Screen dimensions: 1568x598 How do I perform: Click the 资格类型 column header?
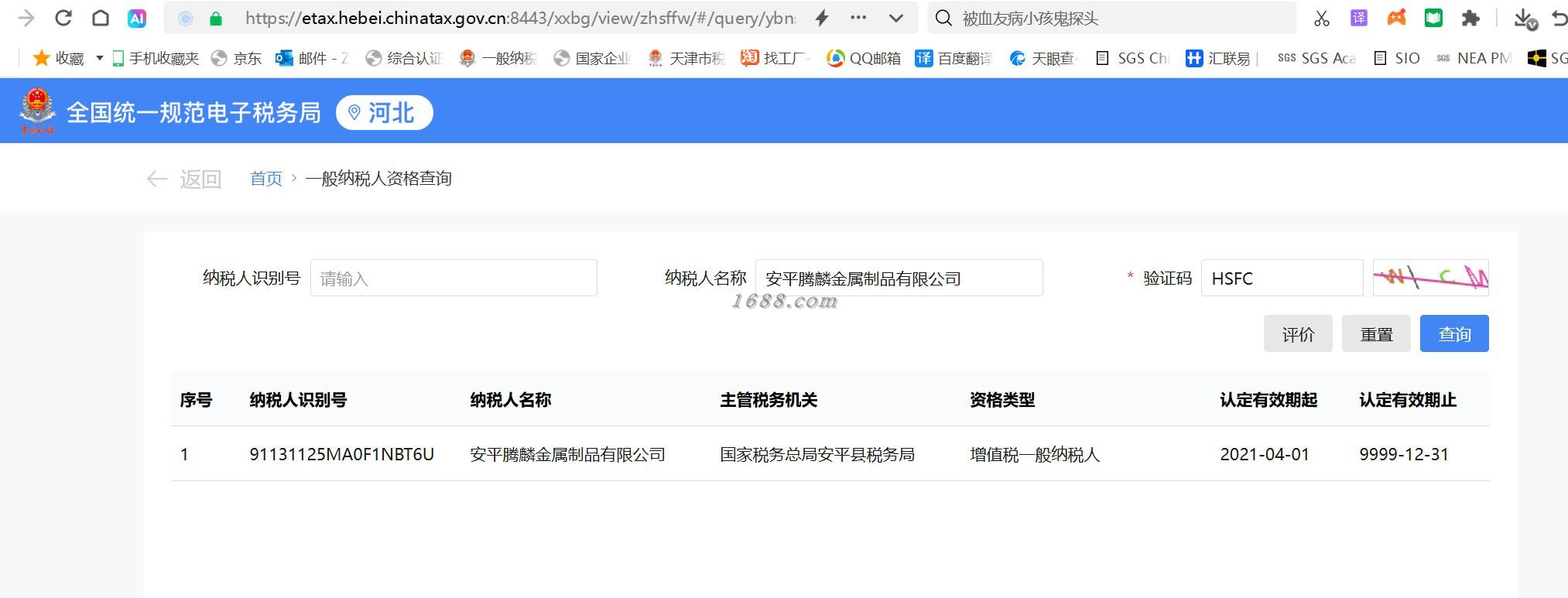point(1002,400)
